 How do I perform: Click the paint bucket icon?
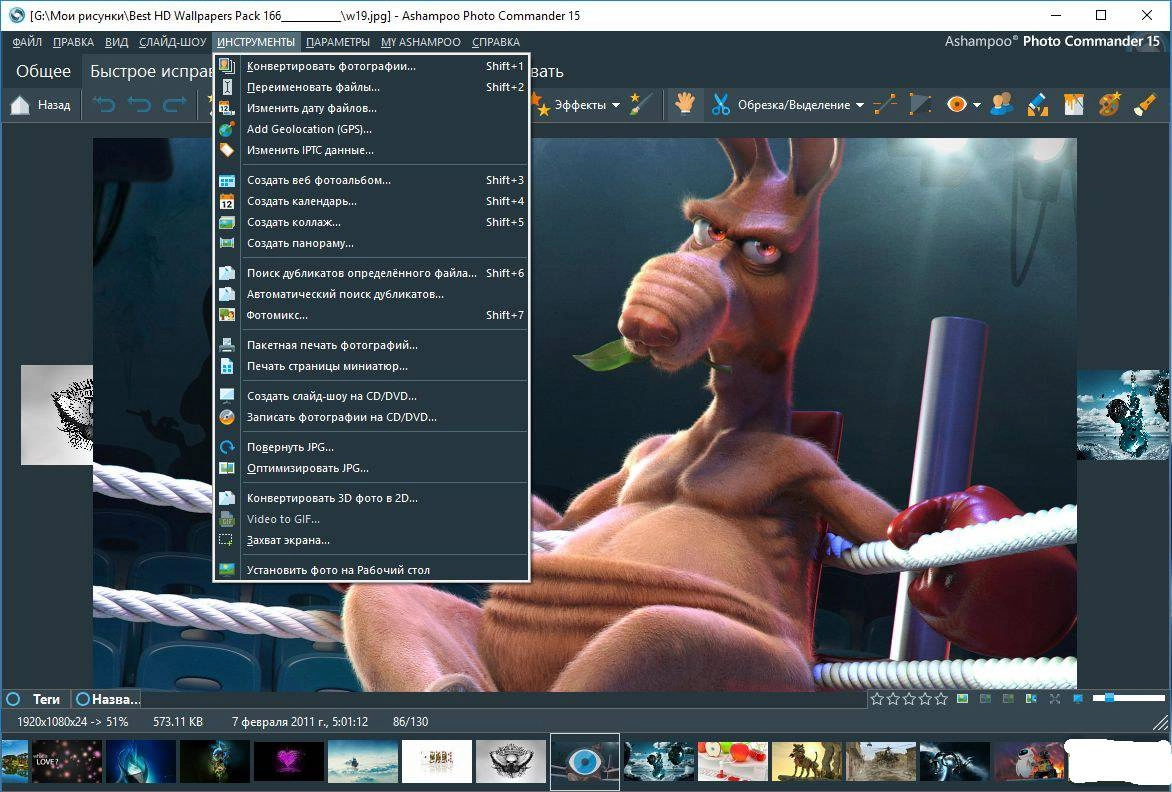coord(1073,105)
